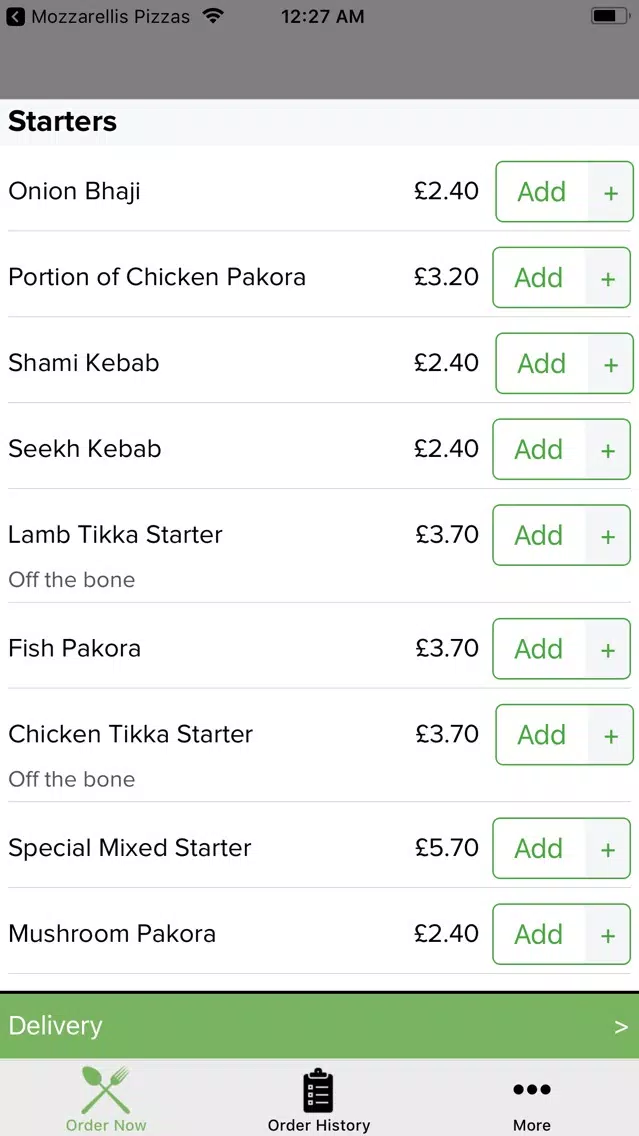Viewport: 639px width, 1136px height.
Task: Tap the Order Now fork and spoon icon
Action: point(106,1090)
